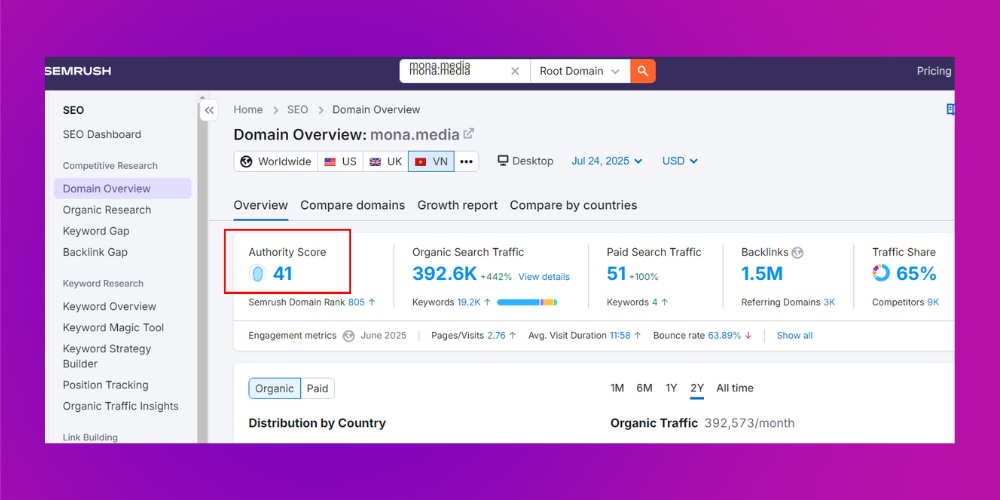Select the All time range
The image size is (1000, 500).
click(735, 388)
